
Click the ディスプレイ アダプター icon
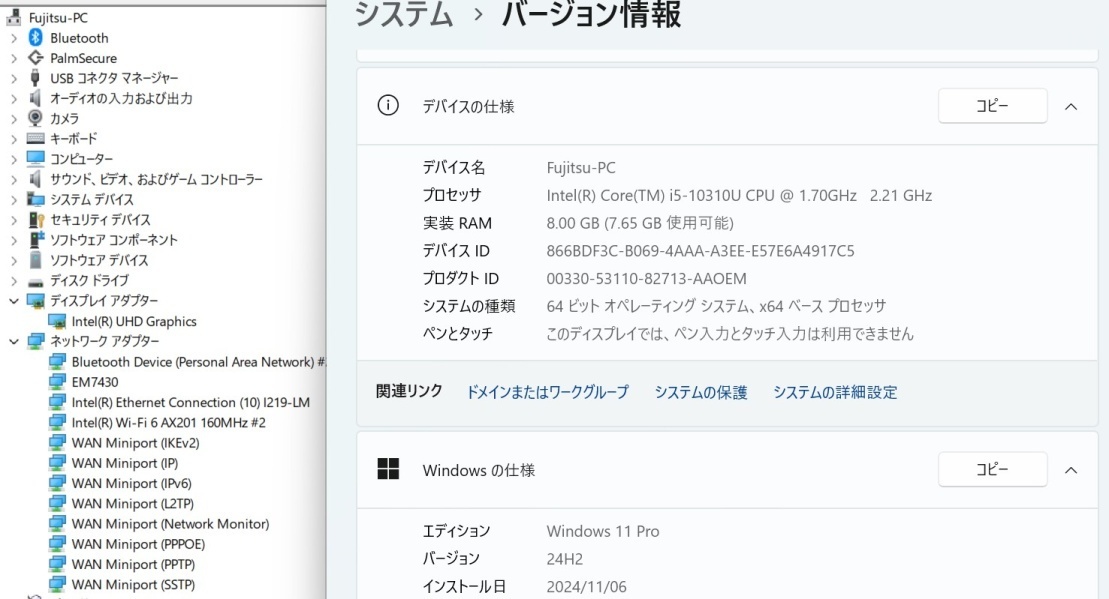(x=35, y=301)
